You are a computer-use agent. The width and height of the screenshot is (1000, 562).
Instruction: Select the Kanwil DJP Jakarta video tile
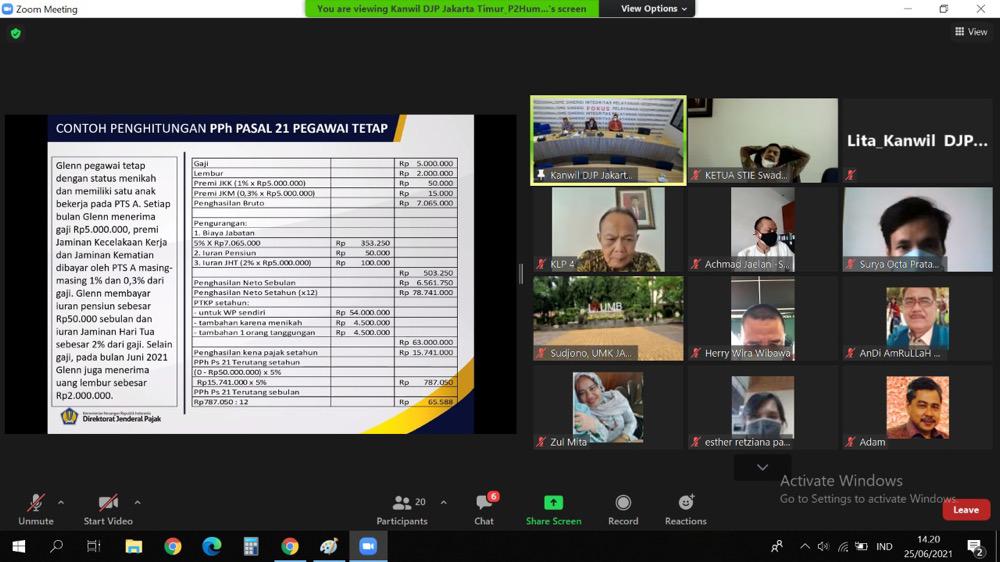click(608, 140)
